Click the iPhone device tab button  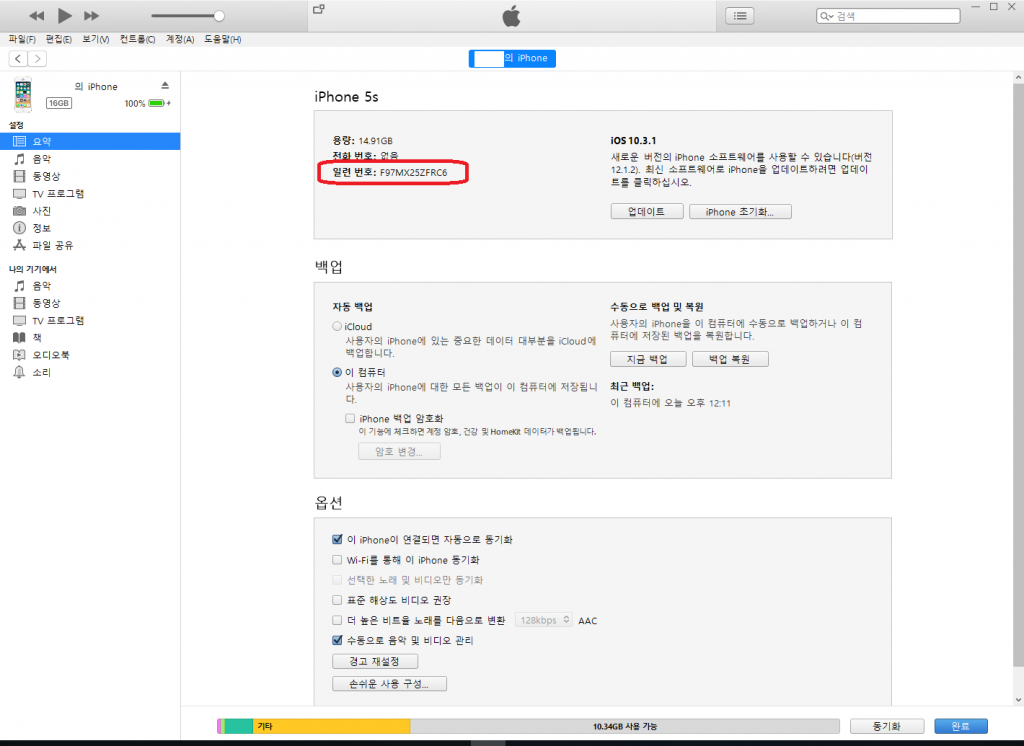pyautogui.click(x=512, y=58)
